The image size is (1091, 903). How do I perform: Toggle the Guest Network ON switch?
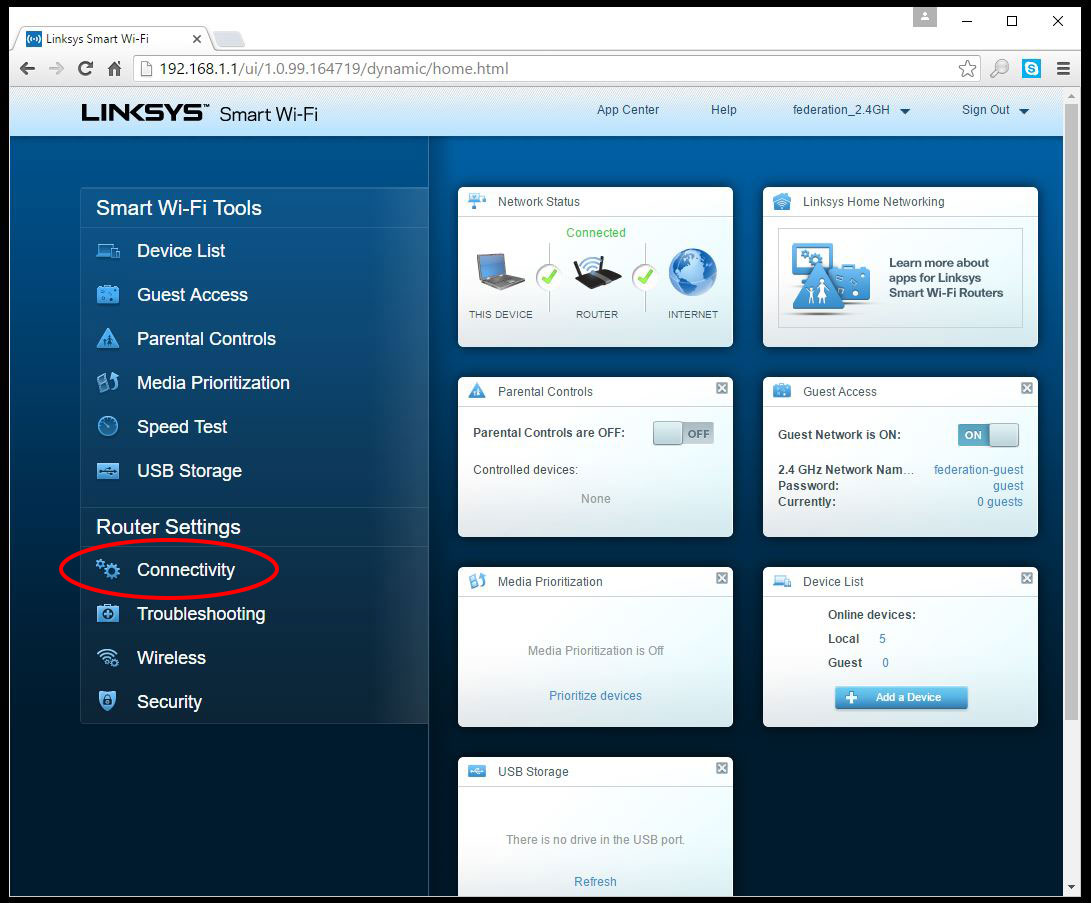click(988, 435)
